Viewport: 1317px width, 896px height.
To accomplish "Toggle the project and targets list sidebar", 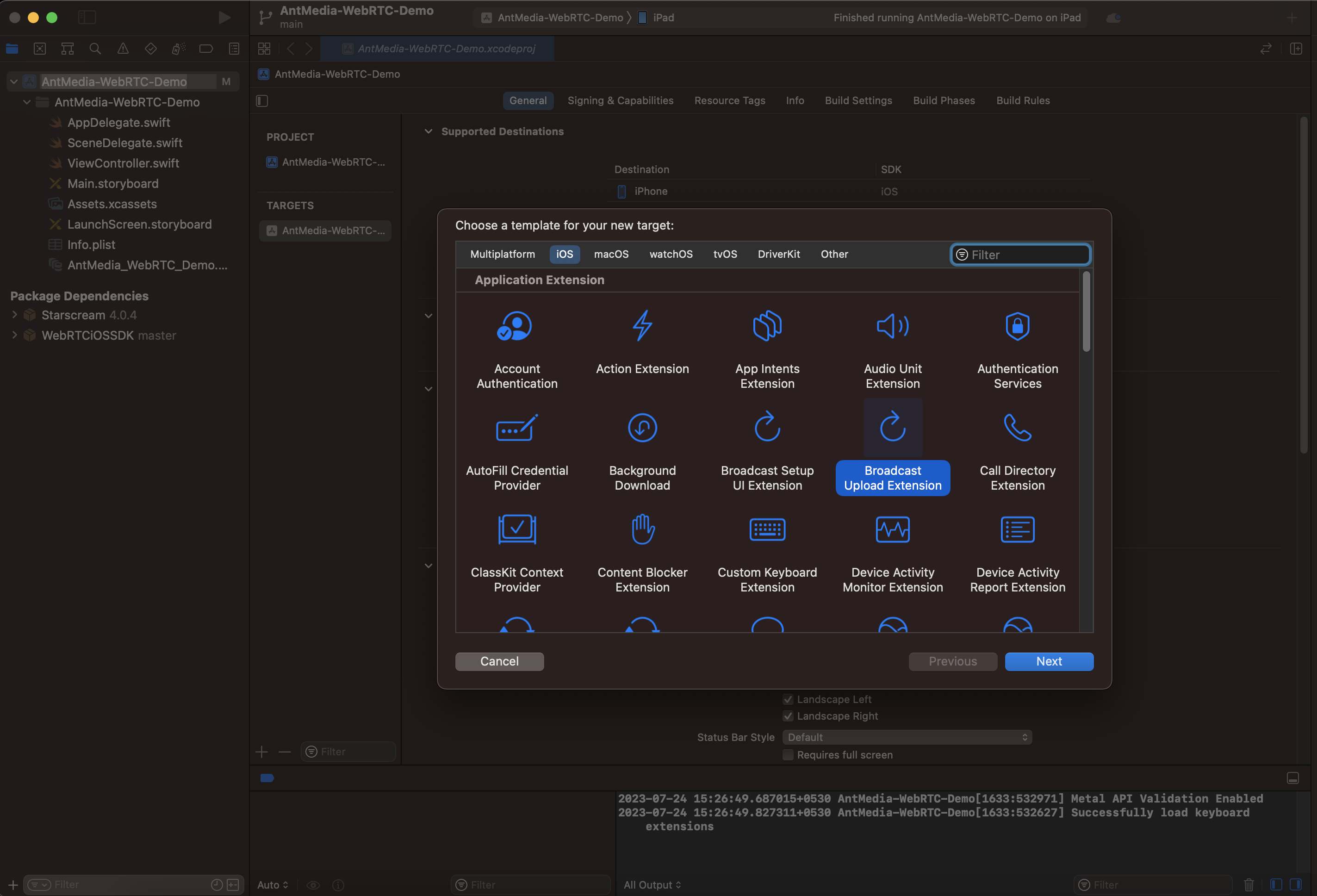I will pyautogui.click(x=262, y=101).
